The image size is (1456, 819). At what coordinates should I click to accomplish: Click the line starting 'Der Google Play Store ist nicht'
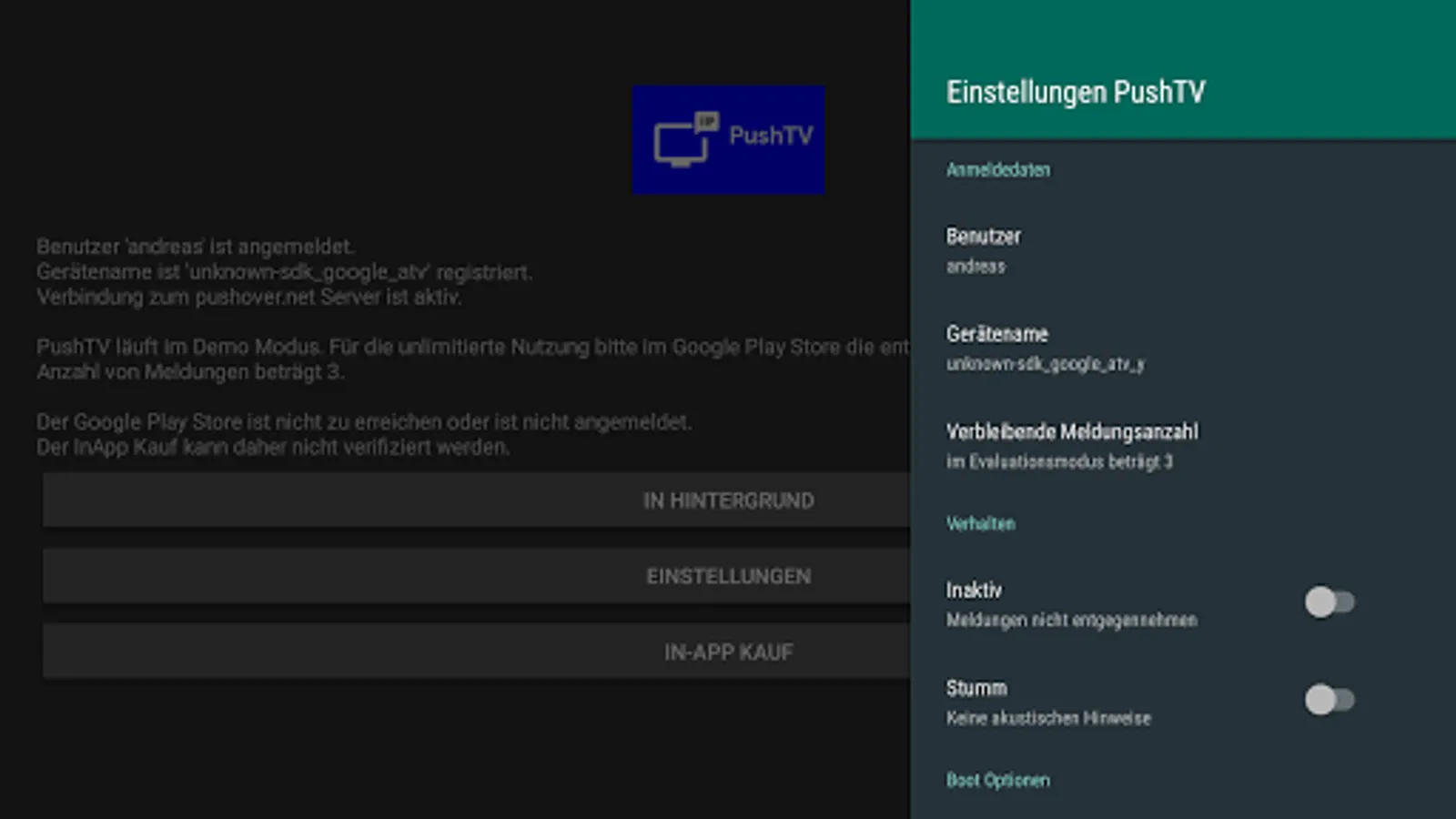[364, 422]
